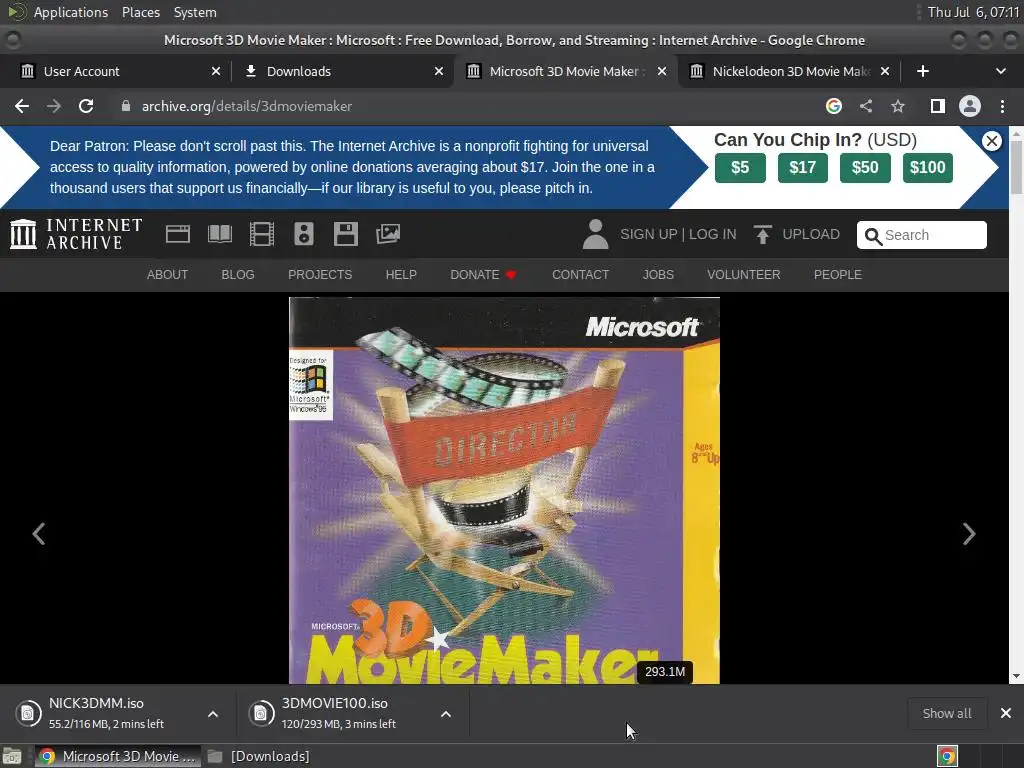The height and width of the screenshot is (768, 1024).
Task: Click the LOG IN link
Action: click(712, 234)
